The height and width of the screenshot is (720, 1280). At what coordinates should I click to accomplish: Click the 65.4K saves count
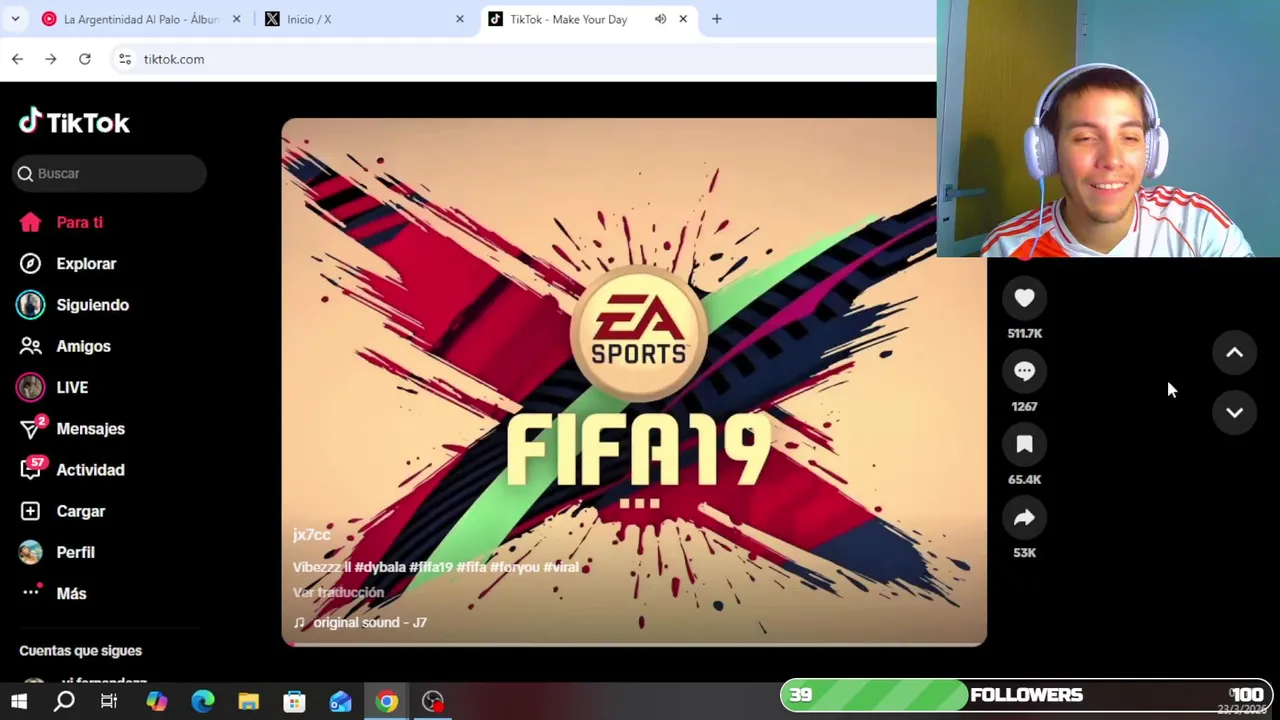tap(1024, 479)
